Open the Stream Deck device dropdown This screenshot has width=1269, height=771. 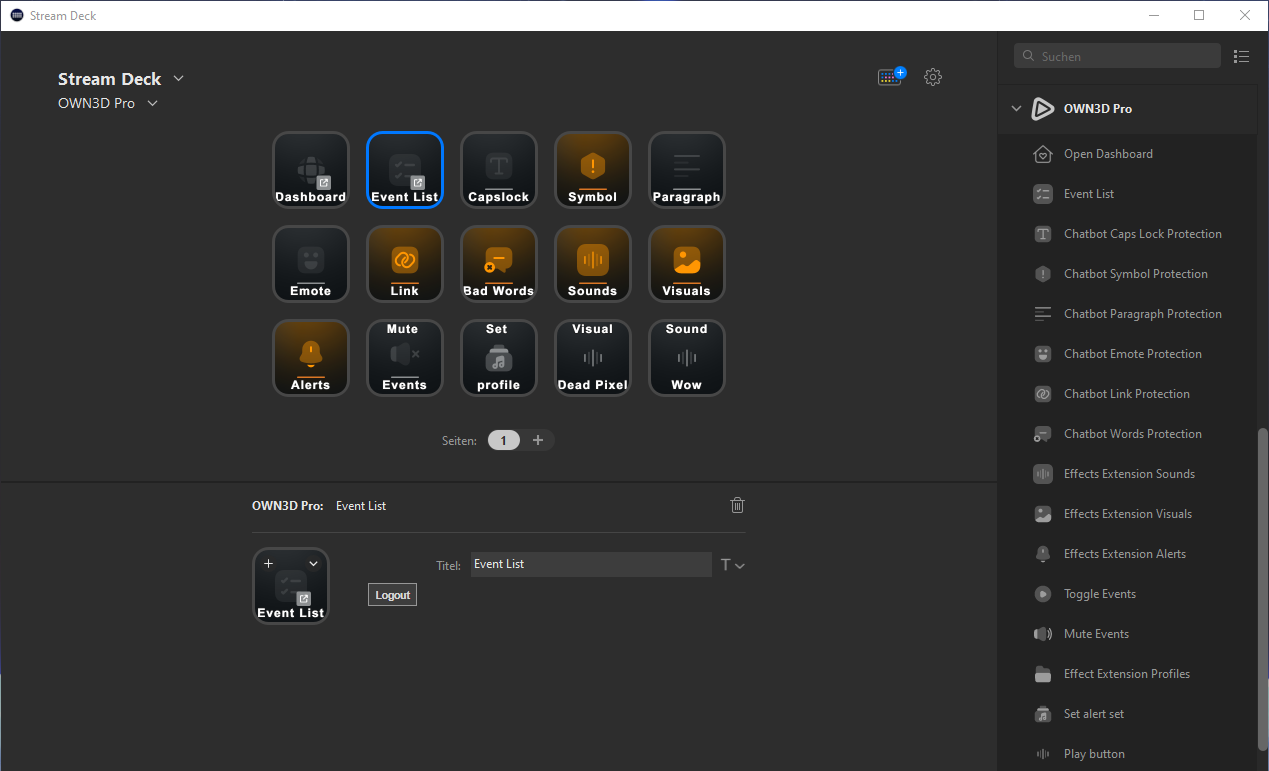tap(177, 78)
